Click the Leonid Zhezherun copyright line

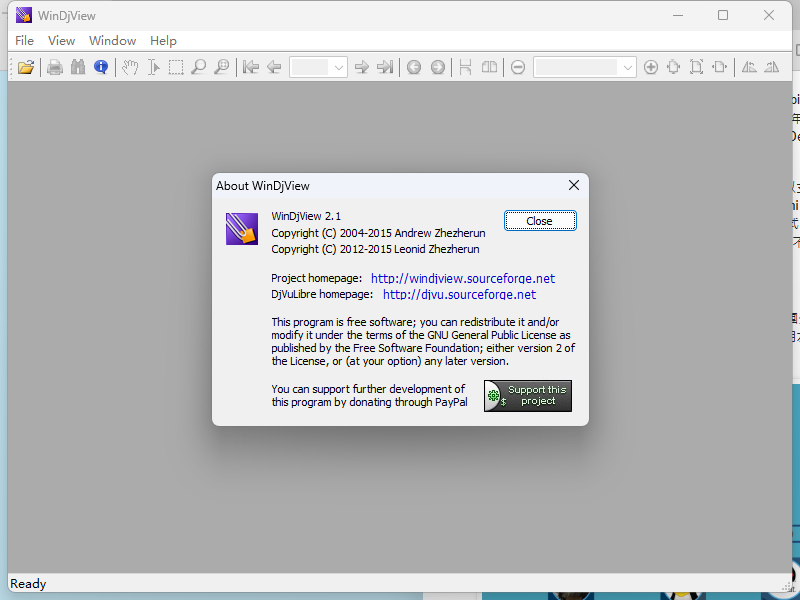pyautogui.click(x=375, y=249)
